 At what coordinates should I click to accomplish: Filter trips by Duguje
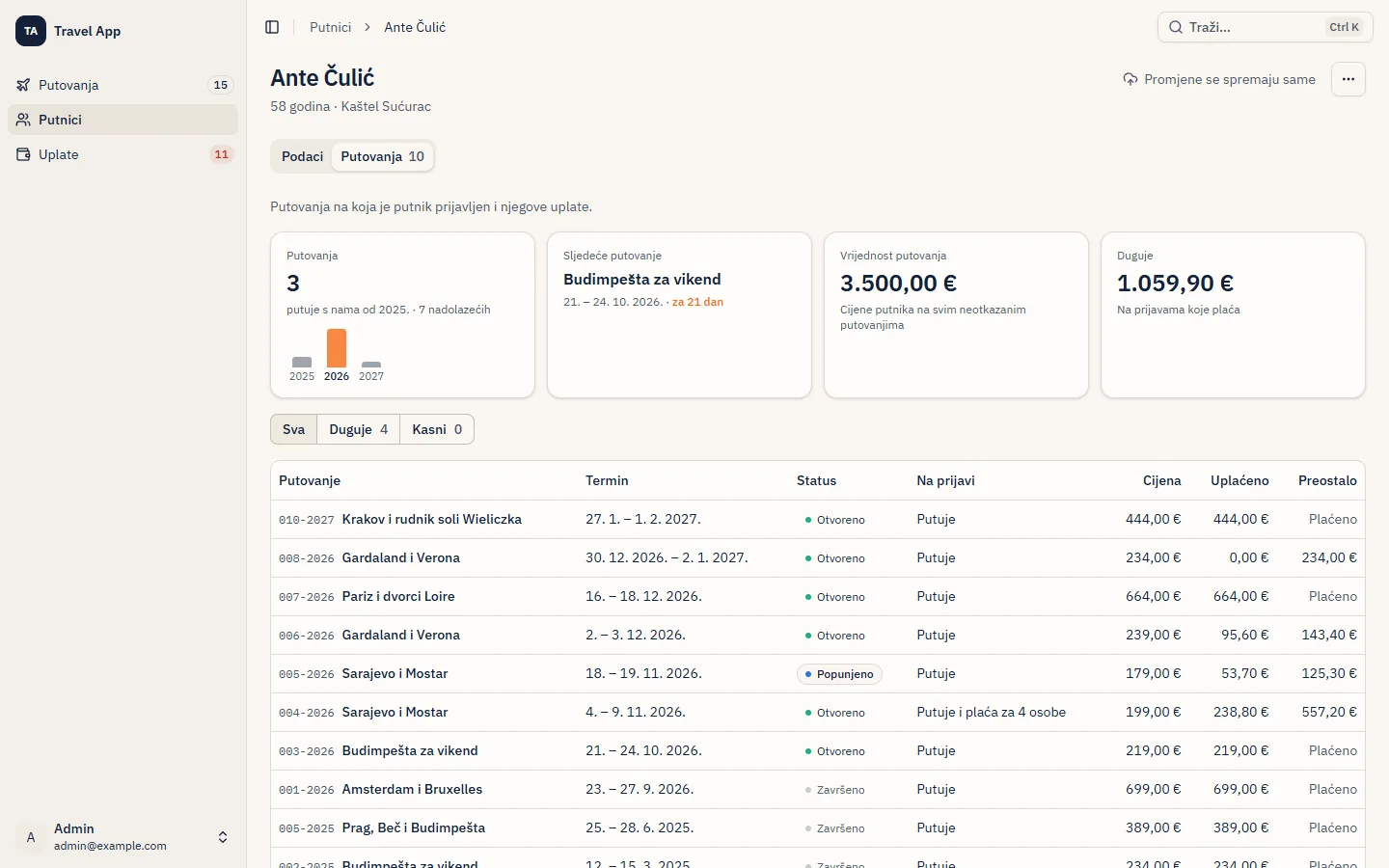pos(359,429)
